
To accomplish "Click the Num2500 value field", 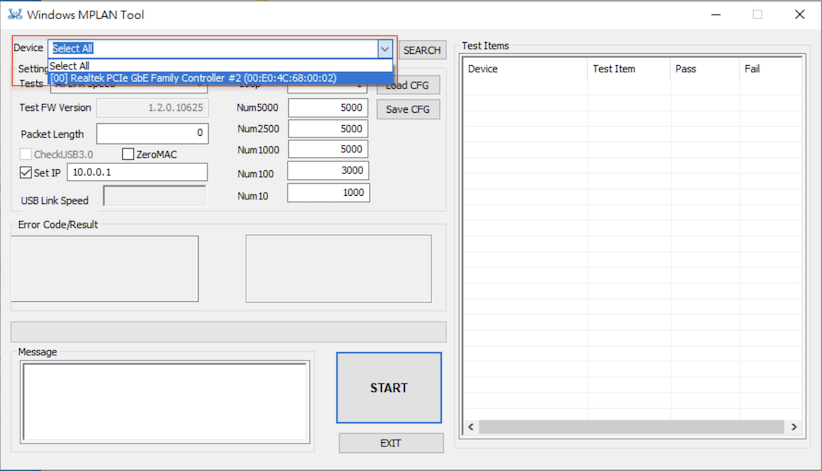I will pyautogui.click(x=328, y=129).
